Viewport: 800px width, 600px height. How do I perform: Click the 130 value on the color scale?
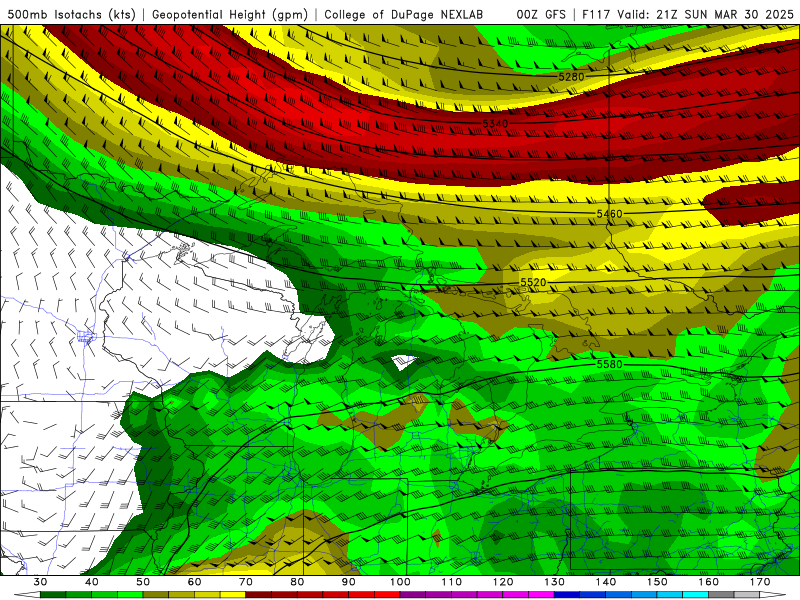[x=555, y=582]
